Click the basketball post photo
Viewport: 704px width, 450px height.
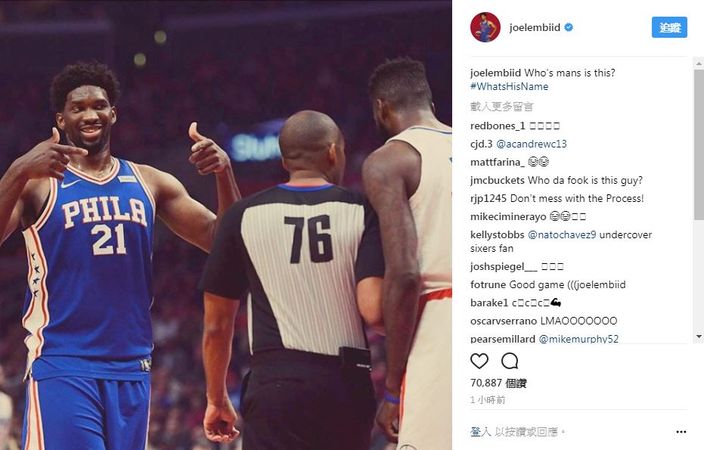[226, 225]
